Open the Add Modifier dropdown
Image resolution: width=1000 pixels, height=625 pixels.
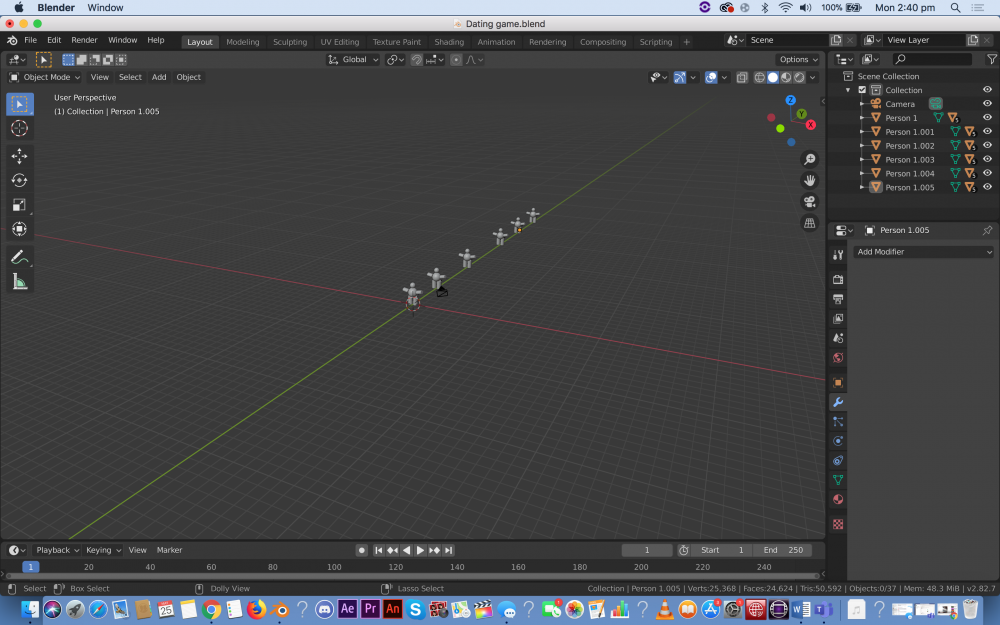point(923,252)
